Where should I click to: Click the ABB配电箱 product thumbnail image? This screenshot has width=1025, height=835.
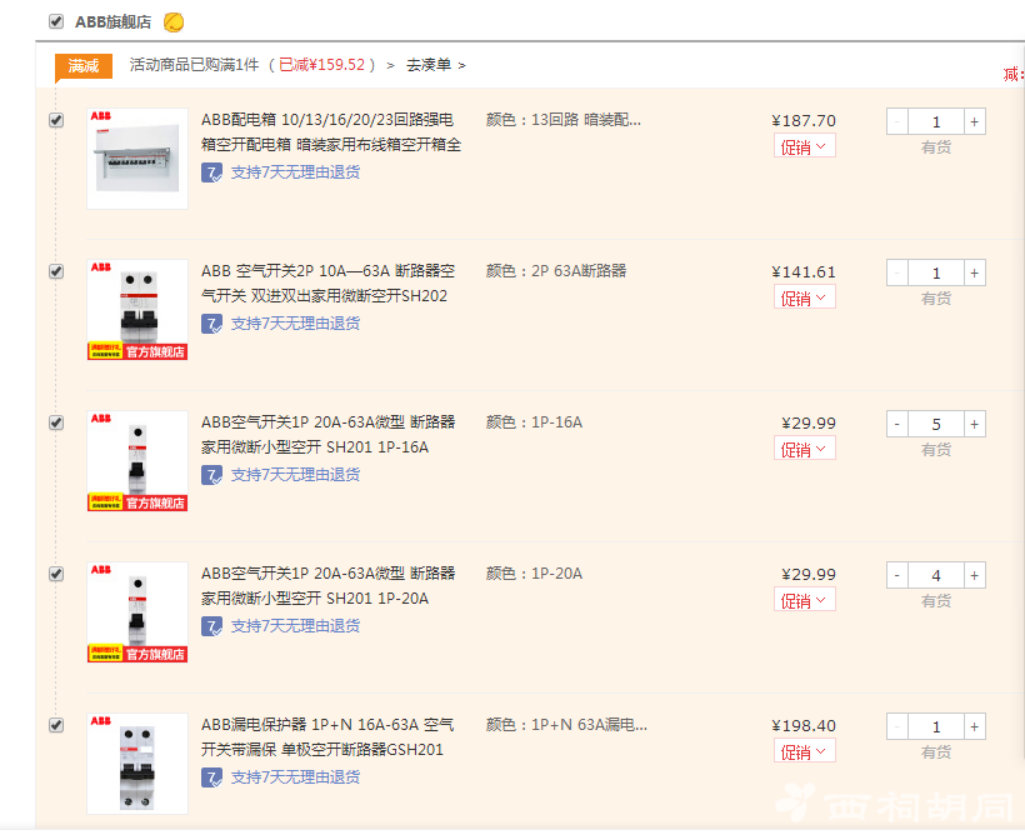[x=137, y=159]
